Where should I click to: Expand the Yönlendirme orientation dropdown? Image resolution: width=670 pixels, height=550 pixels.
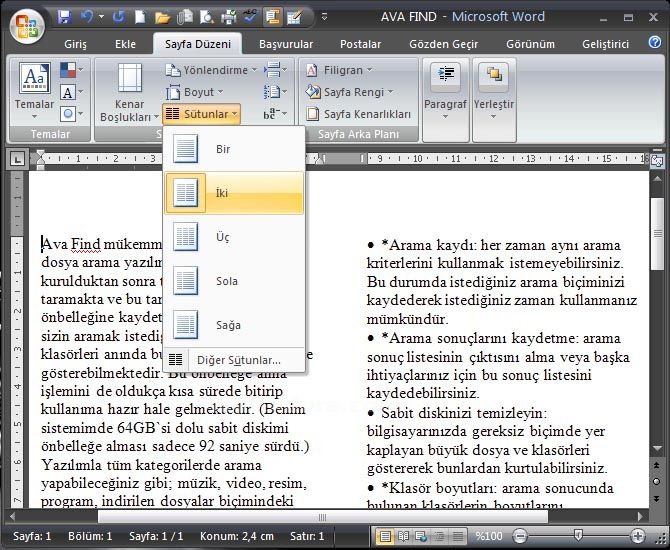point(211,70)
